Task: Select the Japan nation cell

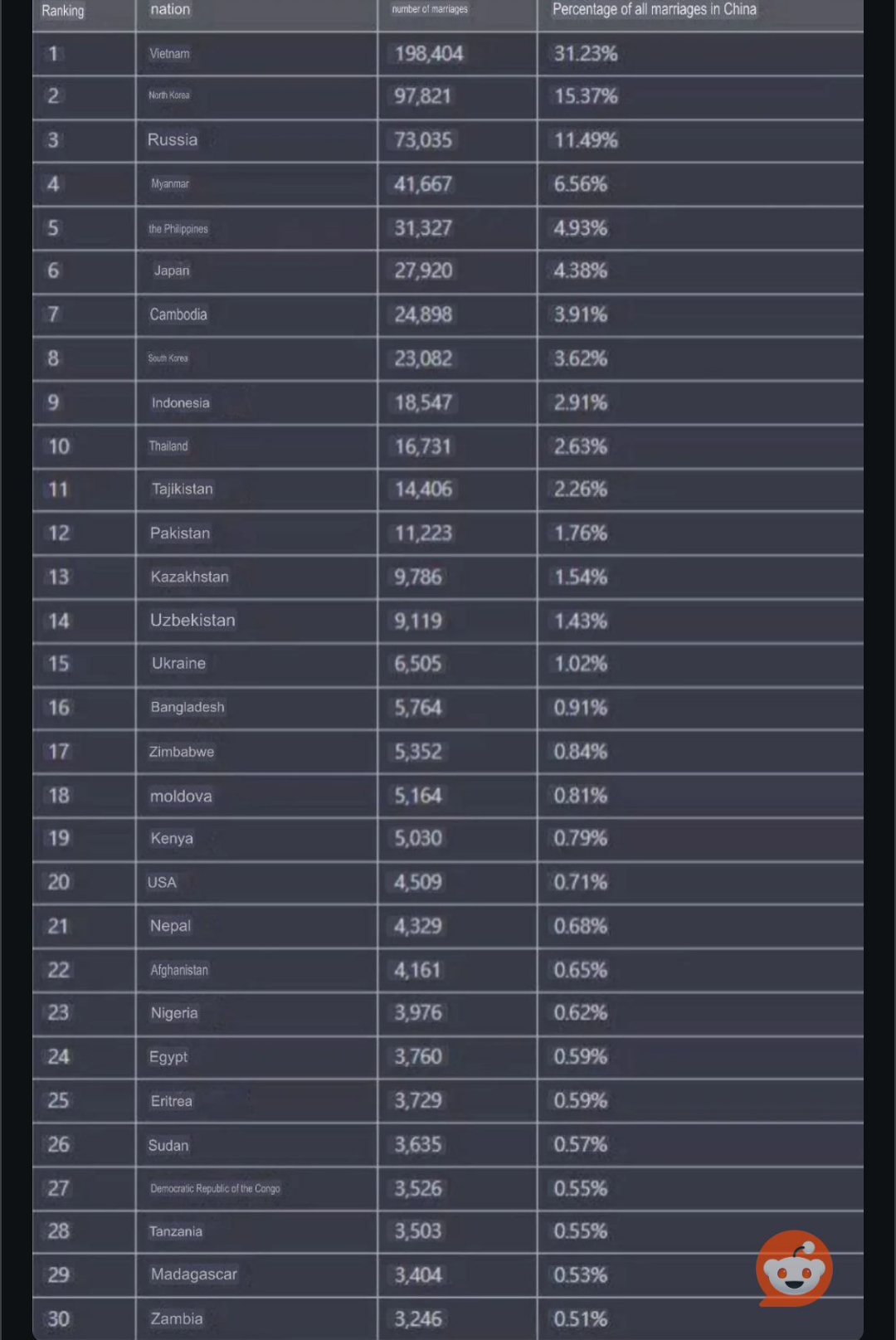Action: [172, 270]
